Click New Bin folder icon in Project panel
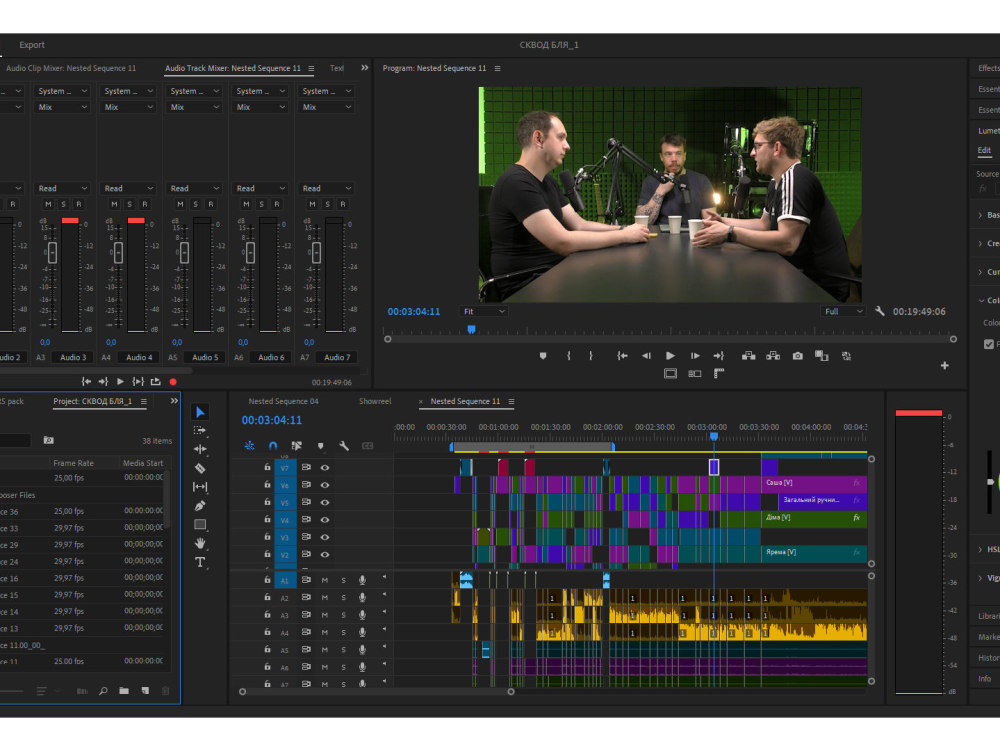 124,691
